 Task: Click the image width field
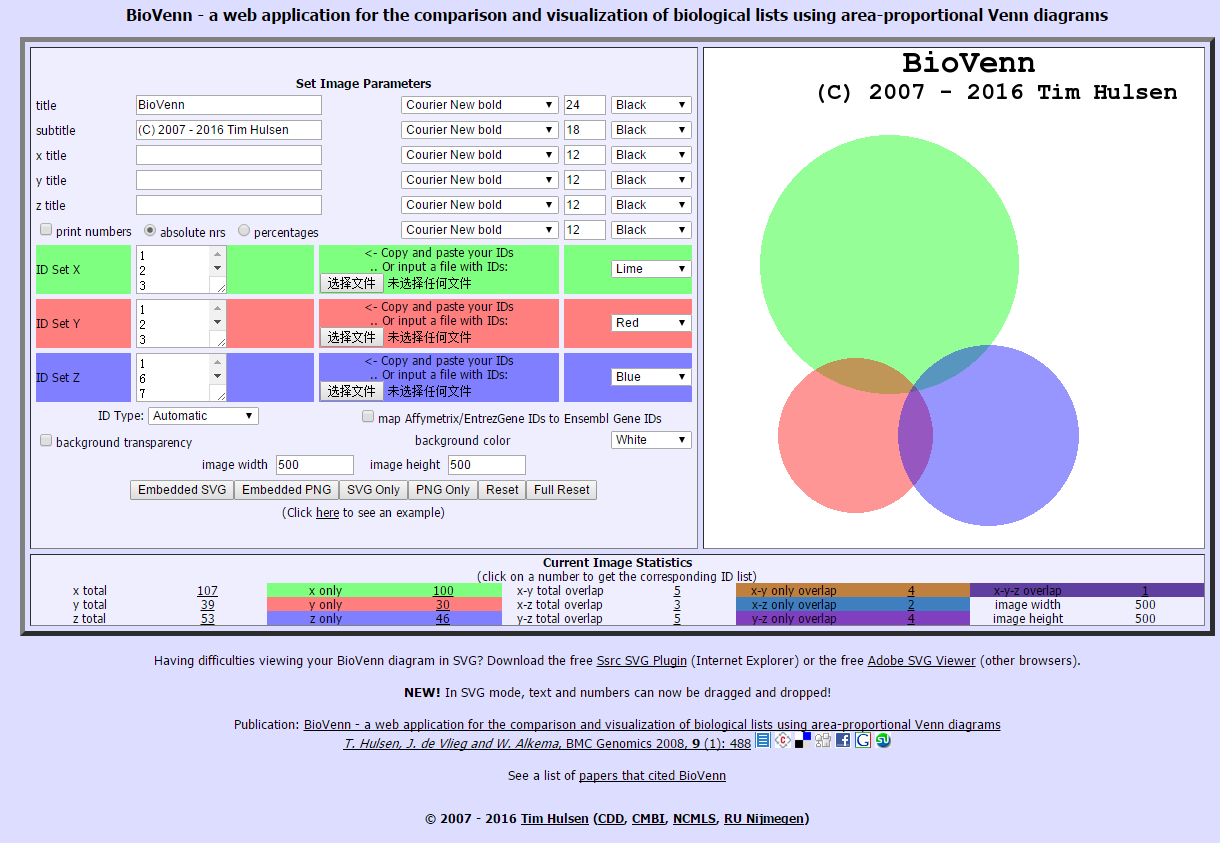[315, 465]
